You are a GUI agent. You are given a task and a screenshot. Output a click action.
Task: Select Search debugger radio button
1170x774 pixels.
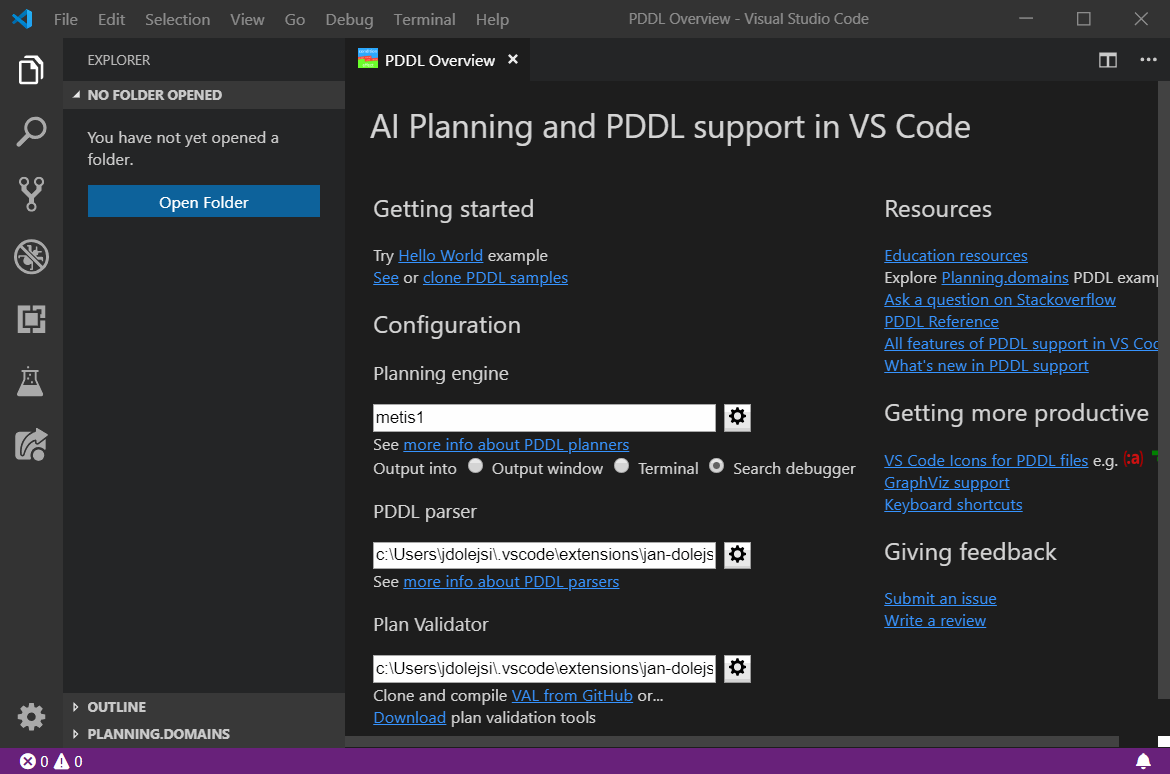(x=716, y=466)
